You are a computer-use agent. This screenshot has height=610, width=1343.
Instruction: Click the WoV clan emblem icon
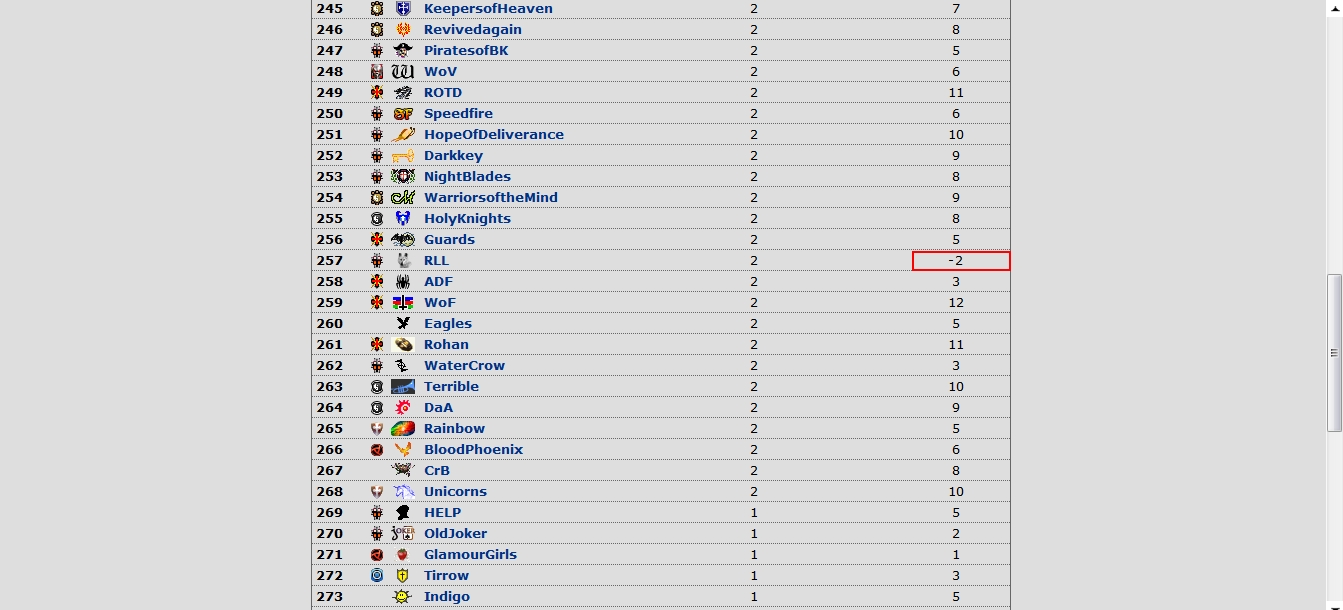403,72
